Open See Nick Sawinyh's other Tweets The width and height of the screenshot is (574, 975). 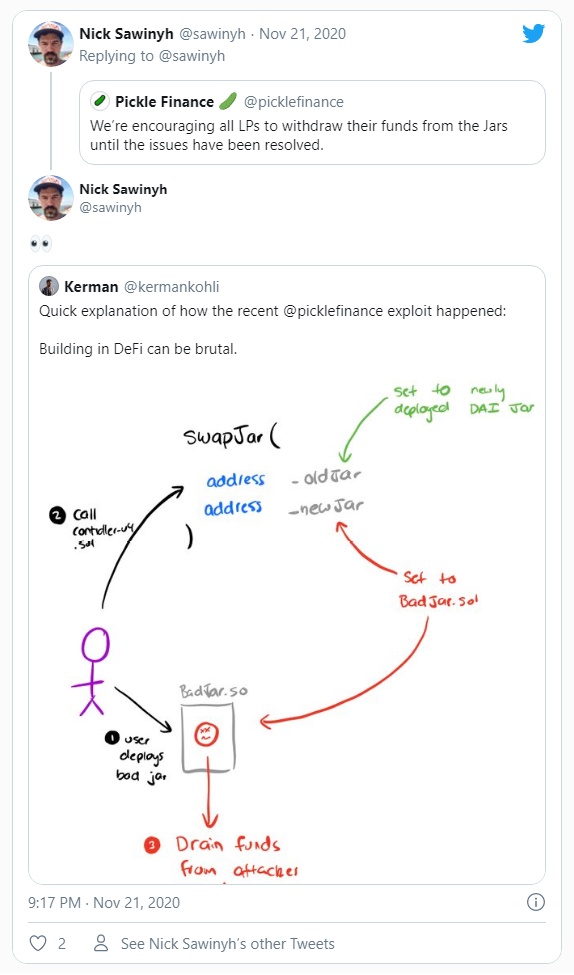(x=228, y=943)
